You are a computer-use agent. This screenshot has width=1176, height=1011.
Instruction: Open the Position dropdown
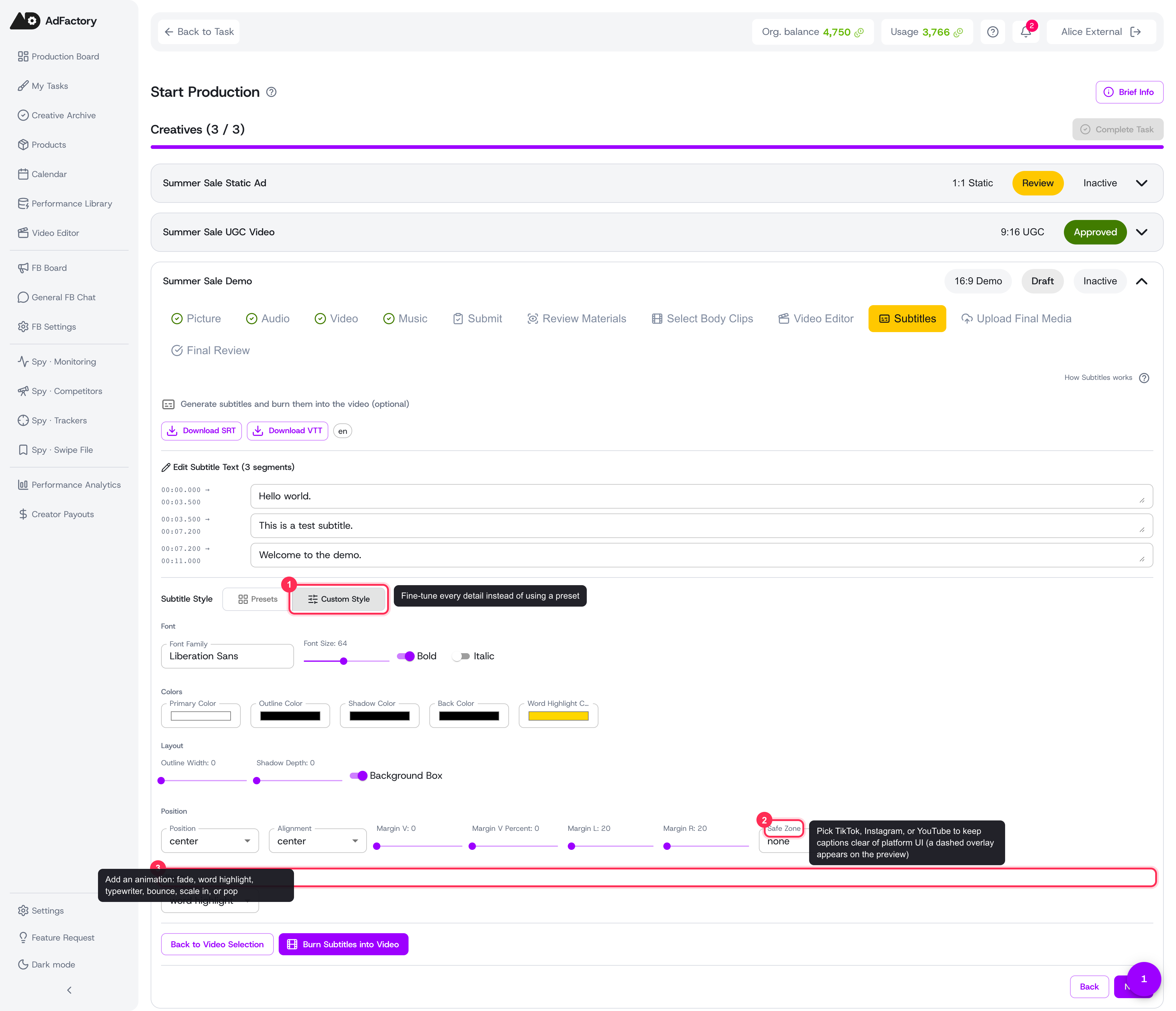pyautogui.click(x=210, y=841)
